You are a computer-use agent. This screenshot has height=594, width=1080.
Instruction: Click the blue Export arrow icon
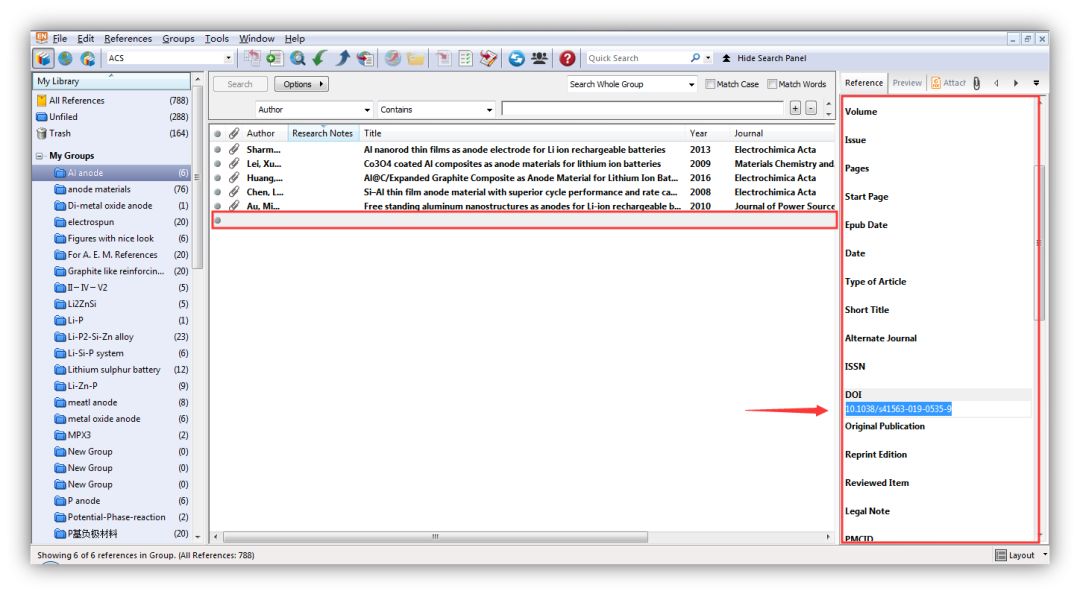coord(342,59)
